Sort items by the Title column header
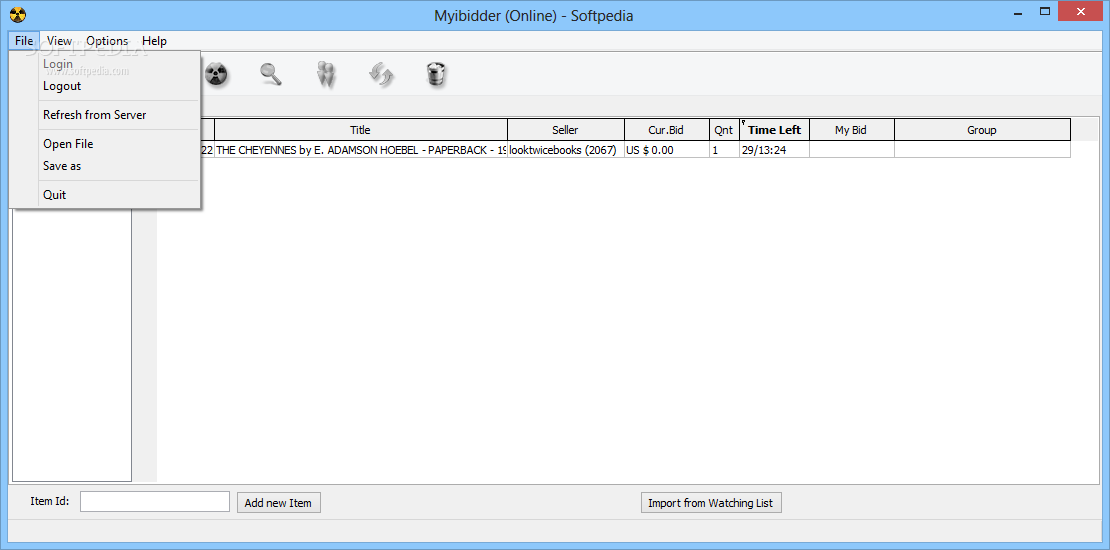 (361, 130)
